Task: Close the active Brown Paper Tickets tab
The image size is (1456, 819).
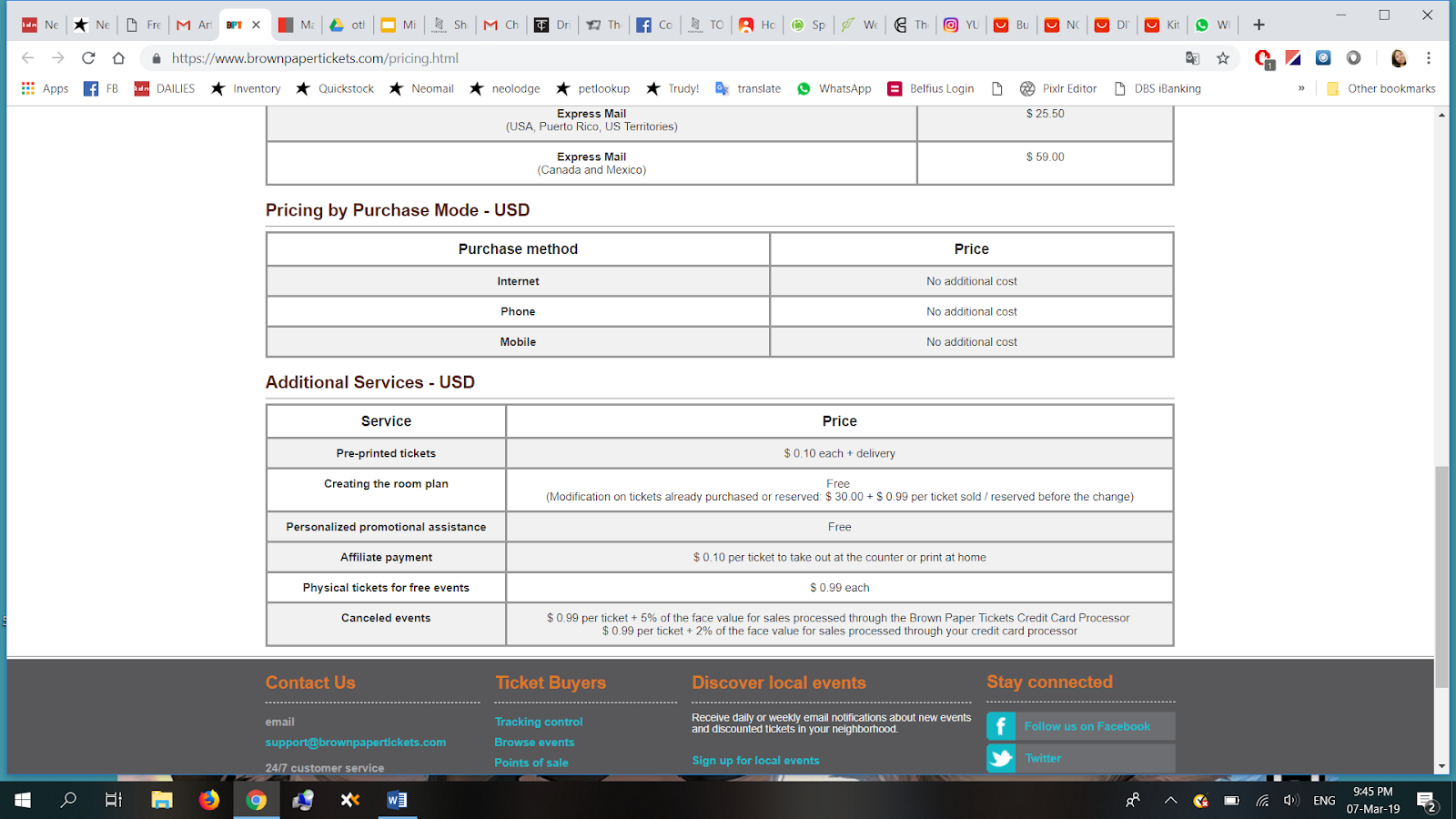Action: tap(257, 25)
